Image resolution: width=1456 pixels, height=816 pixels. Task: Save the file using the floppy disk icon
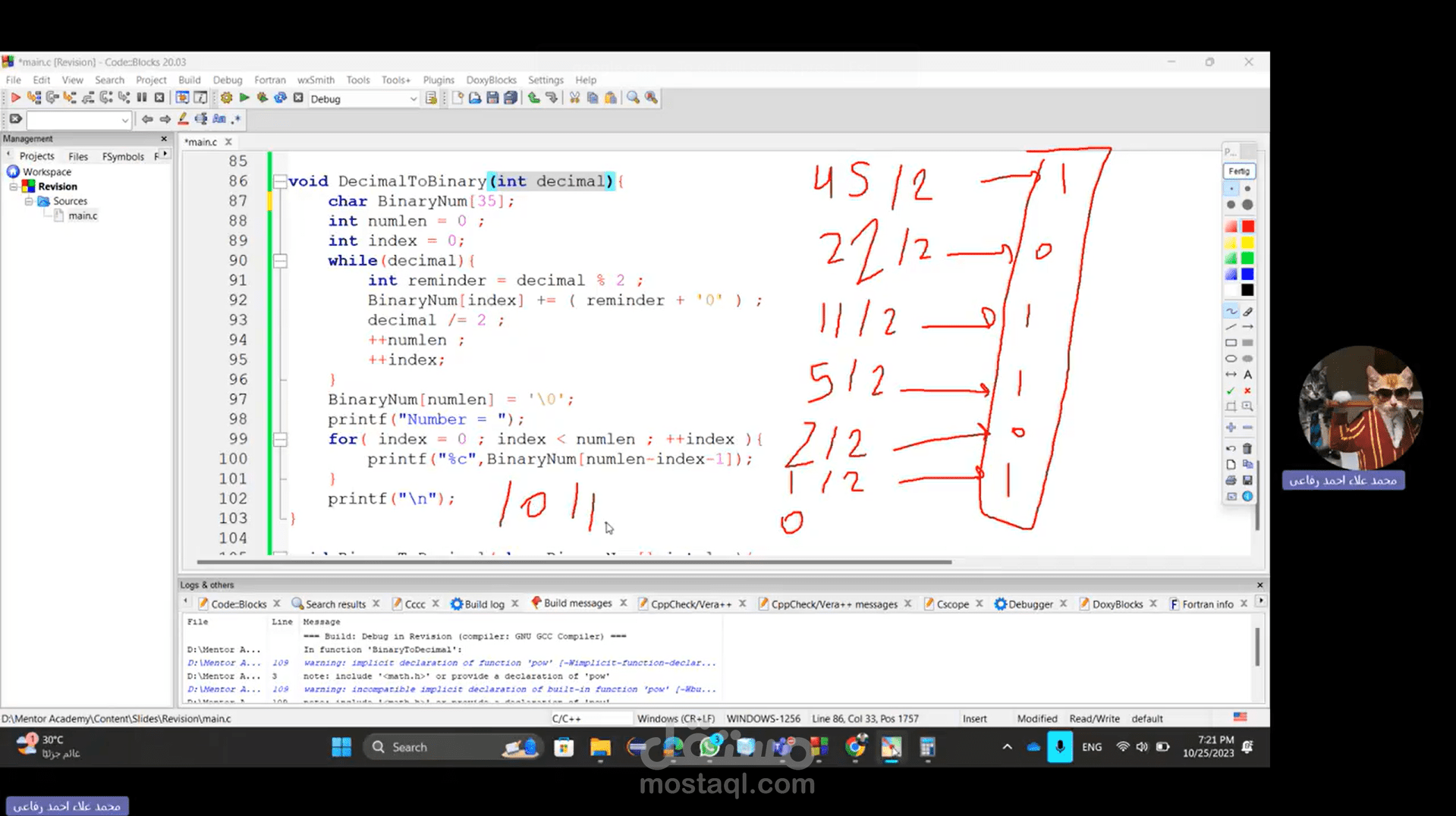(492, 99)
